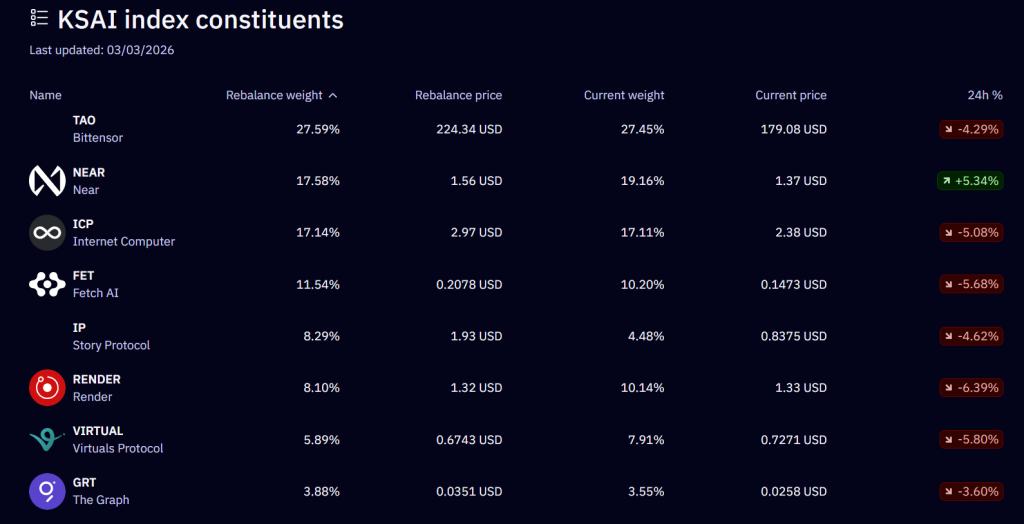Screen dimensions: 1024x524
Task: Click the GRT The Graph name text
Action: coord(100,491)
